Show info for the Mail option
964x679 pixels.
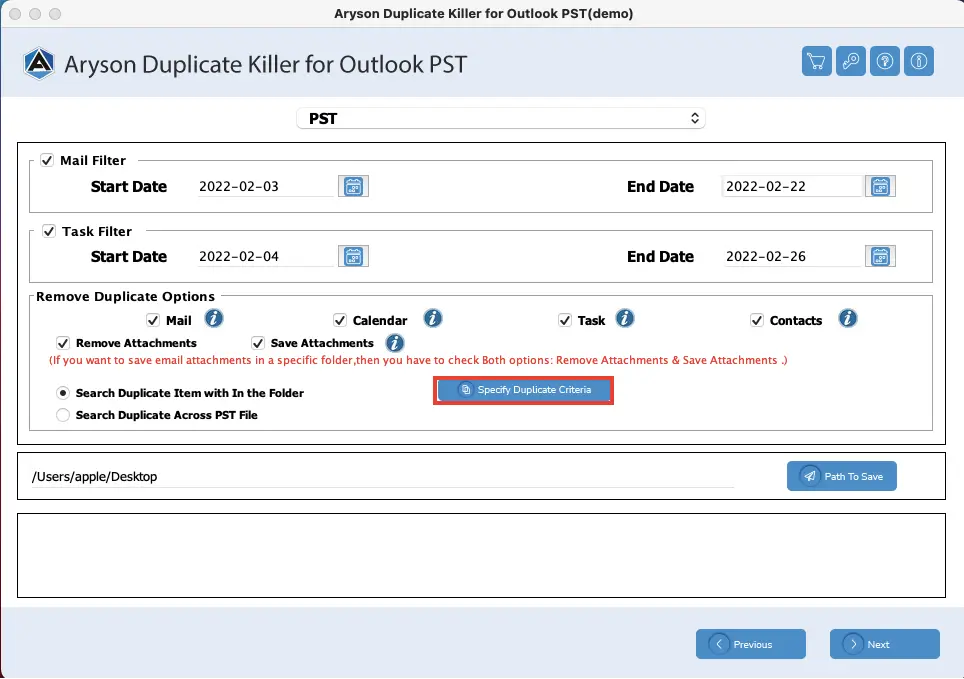(213, 319)
